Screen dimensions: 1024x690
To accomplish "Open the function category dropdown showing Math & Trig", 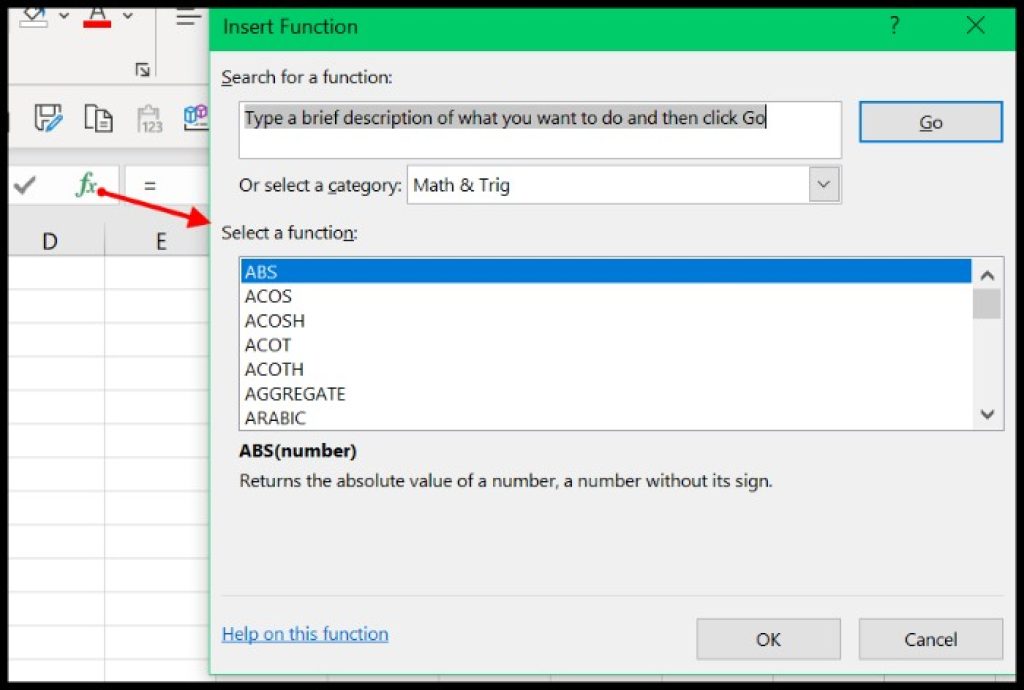I will click(824, 184).
